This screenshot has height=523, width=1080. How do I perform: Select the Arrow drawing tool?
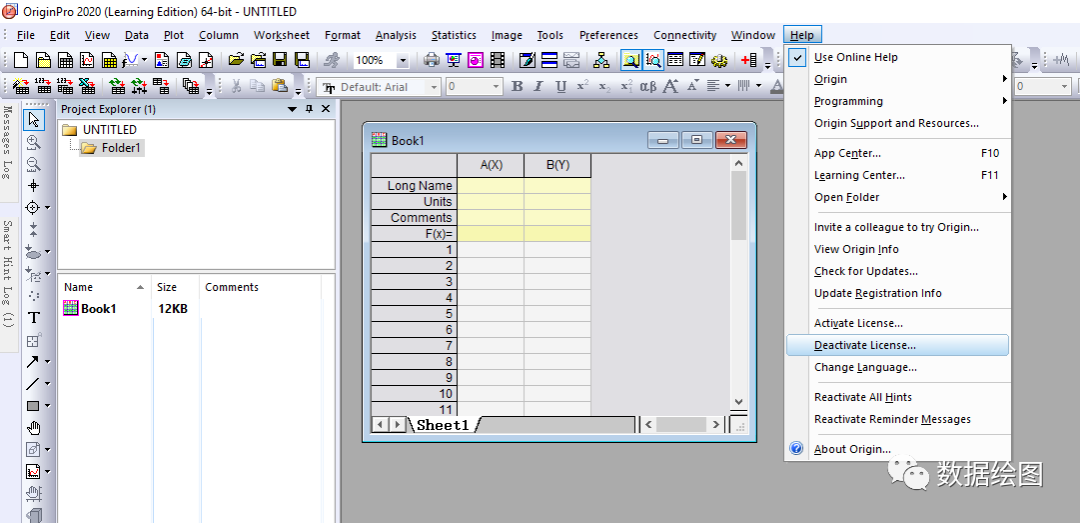[33, 362]
